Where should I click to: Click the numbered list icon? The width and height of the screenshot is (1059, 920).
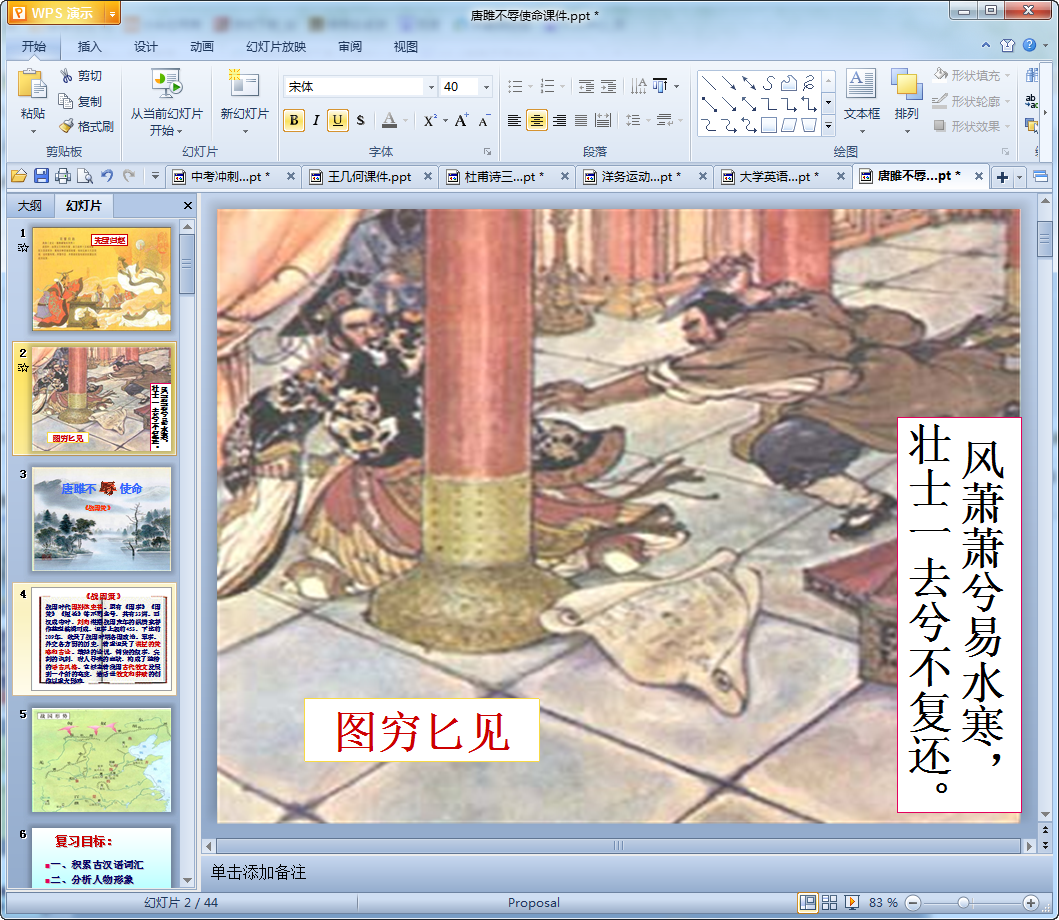548,86
